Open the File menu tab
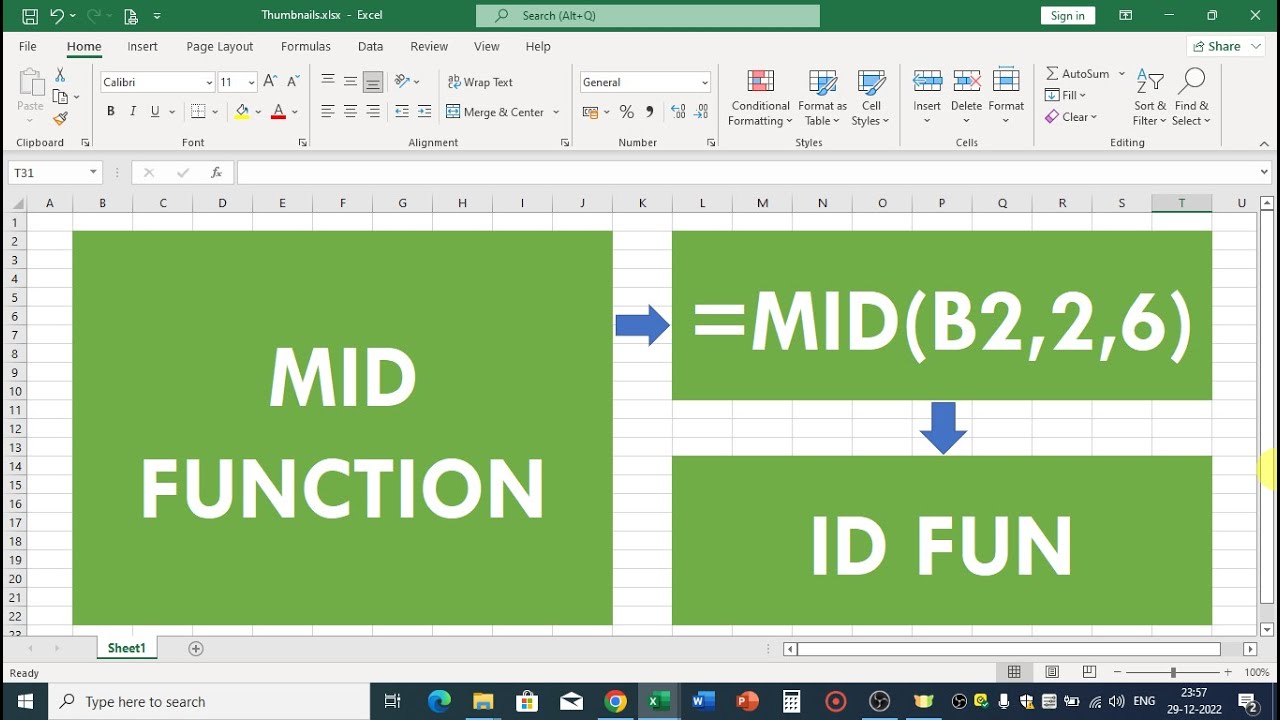This screenshot has height=720, width=1280. pyautogui.click(x=28, y=46)
